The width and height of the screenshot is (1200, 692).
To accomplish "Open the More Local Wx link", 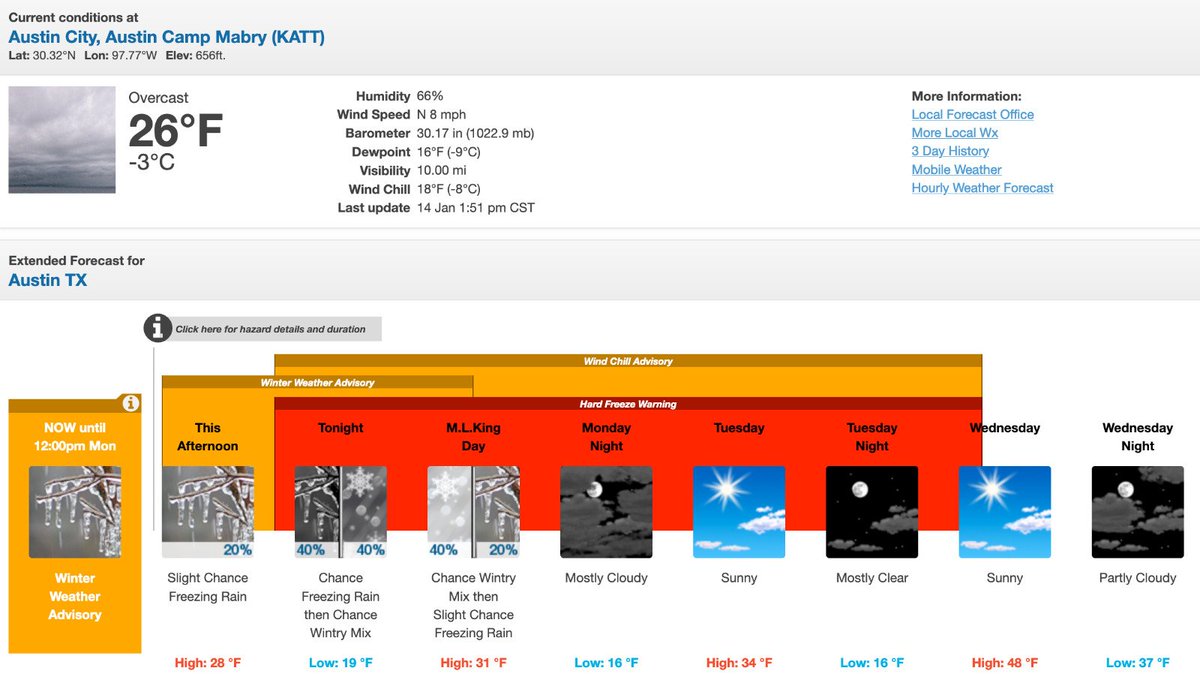I will [x=955, y=133].
